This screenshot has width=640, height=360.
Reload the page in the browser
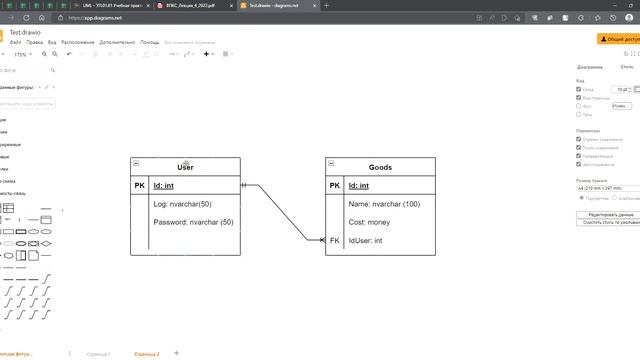[x=27, y=18]
